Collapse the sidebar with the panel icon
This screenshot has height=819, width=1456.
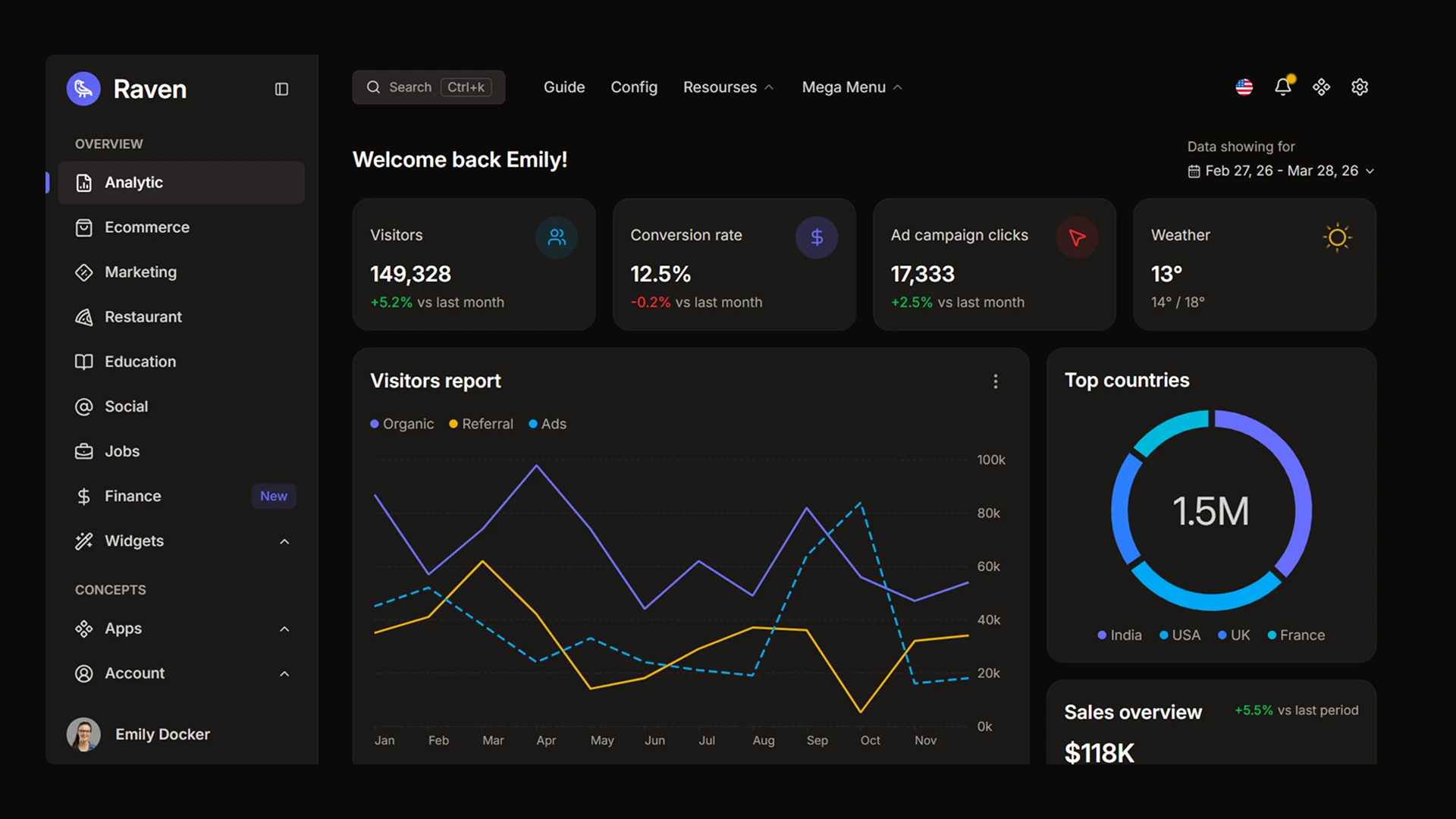(x=281, y=89)
